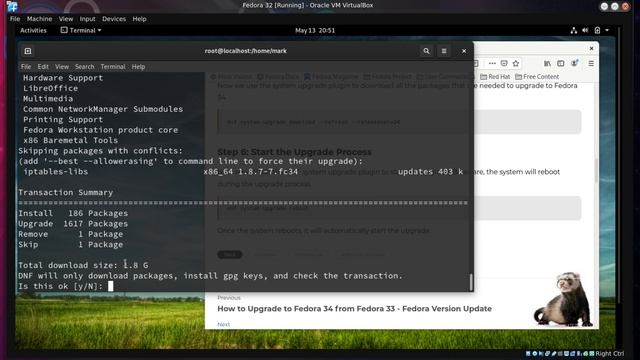Click the VirtualBox green mouse integration status icon
Screen dimensions: 640x360
point(586,353)
